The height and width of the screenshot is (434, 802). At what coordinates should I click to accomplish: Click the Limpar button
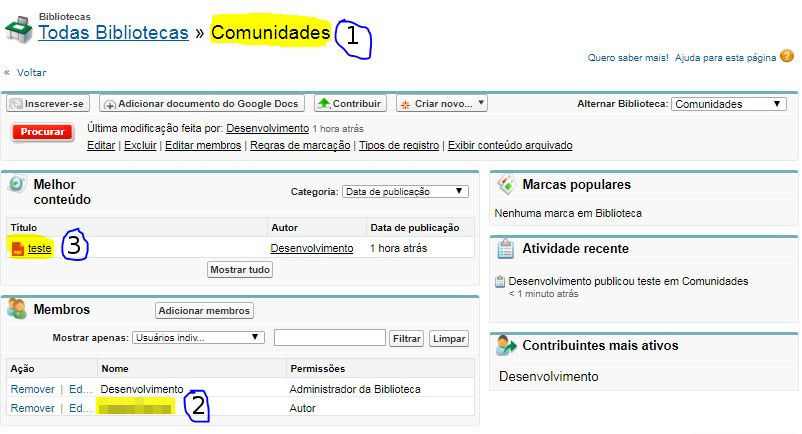[x=449, y=338]
